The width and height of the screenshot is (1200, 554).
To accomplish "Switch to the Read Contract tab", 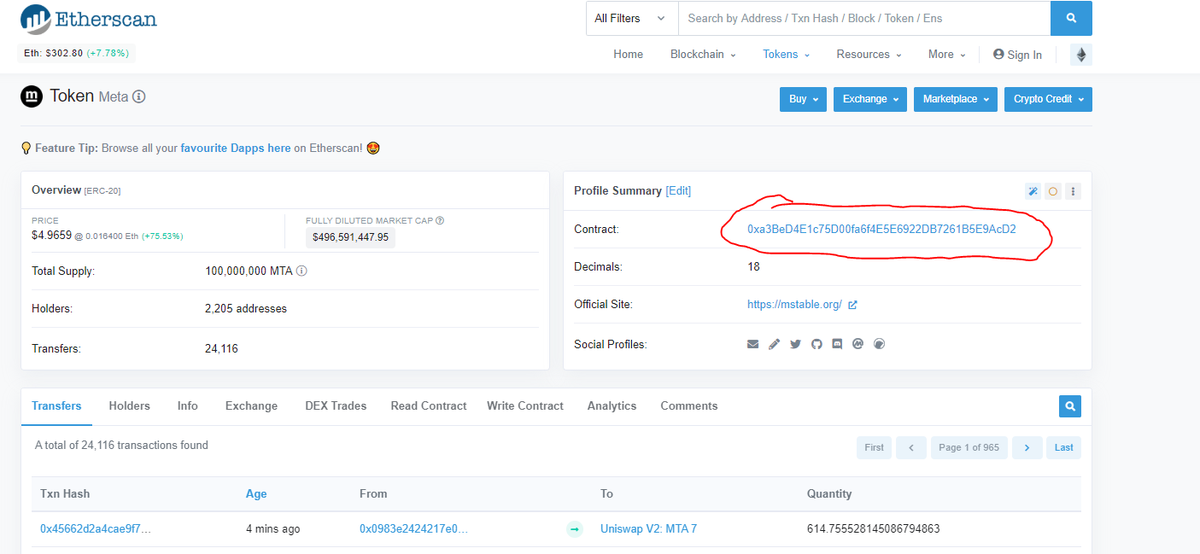I will (x=429, y=406).
